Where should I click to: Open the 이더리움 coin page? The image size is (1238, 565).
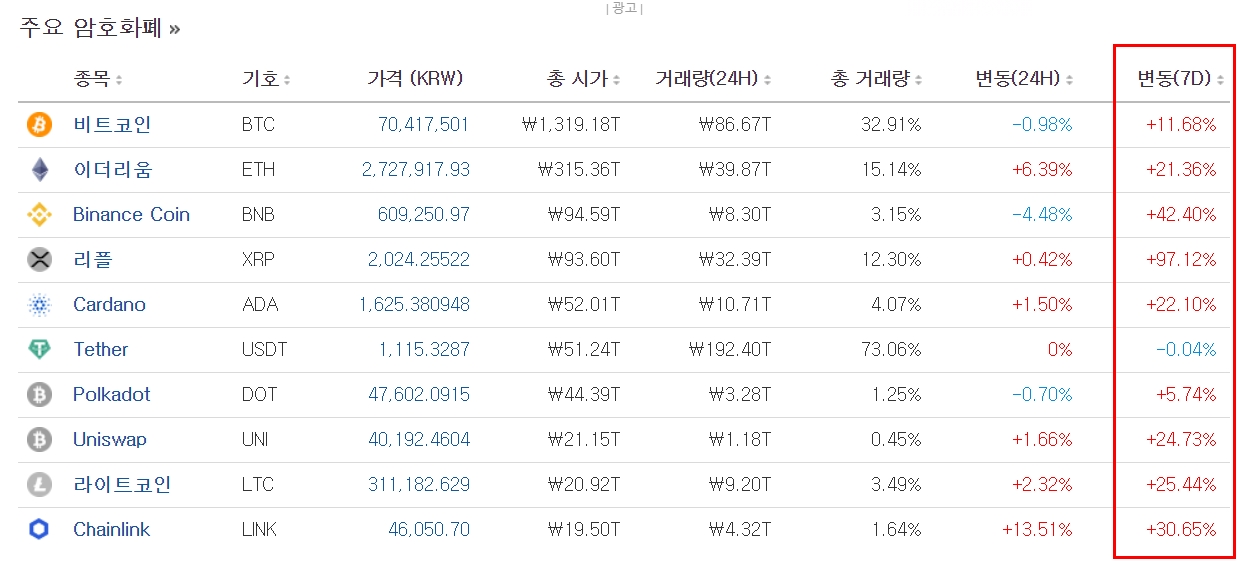[112, 170]
